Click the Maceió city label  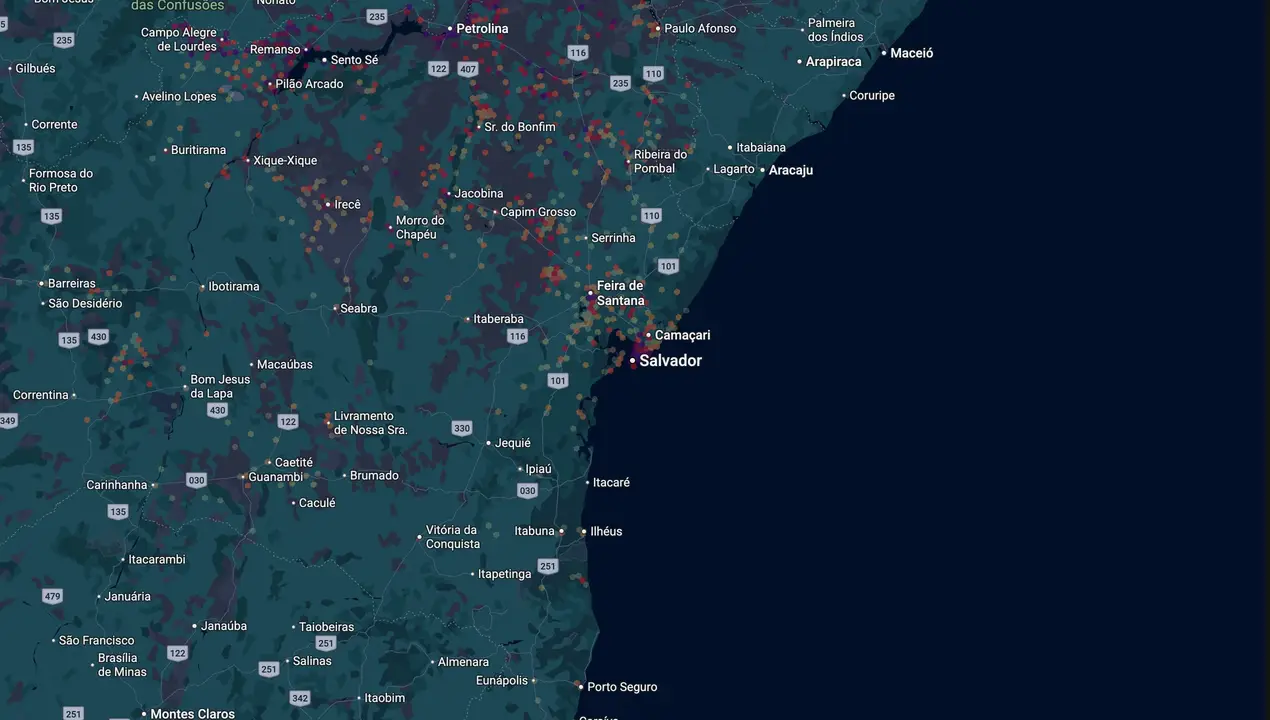[x=912, y=53]
